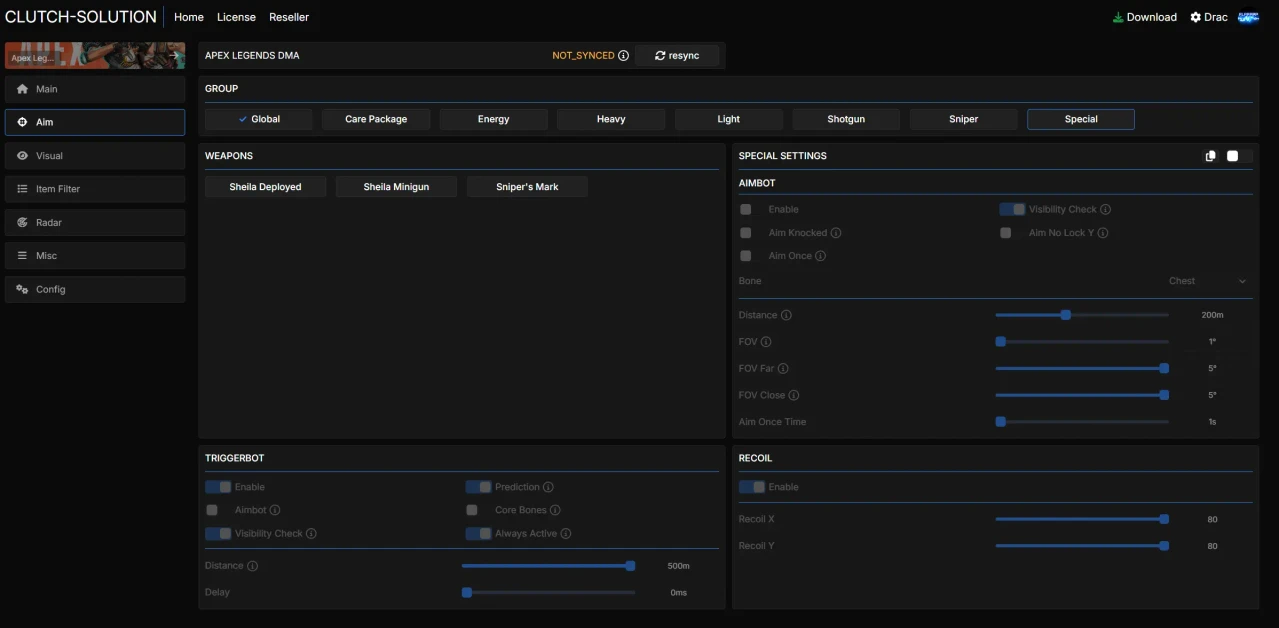Click info icon next to Core Bones
1279x628 pixels.
(555, 510)
